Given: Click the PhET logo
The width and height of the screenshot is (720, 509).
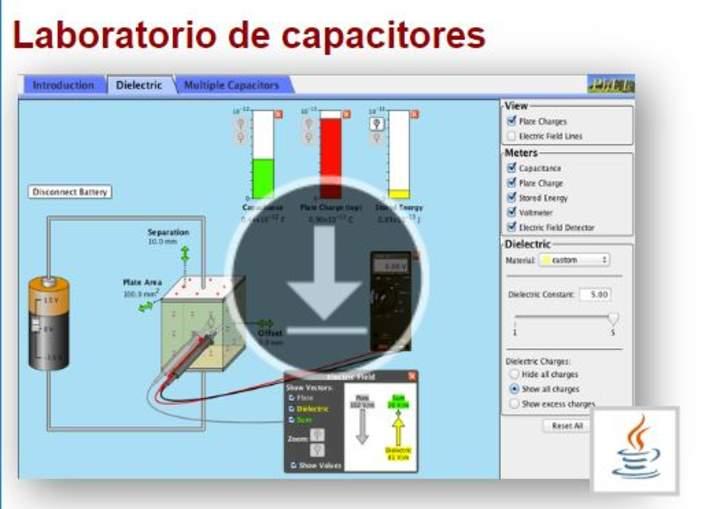Looking at the screenshot, I should [610, 85].
